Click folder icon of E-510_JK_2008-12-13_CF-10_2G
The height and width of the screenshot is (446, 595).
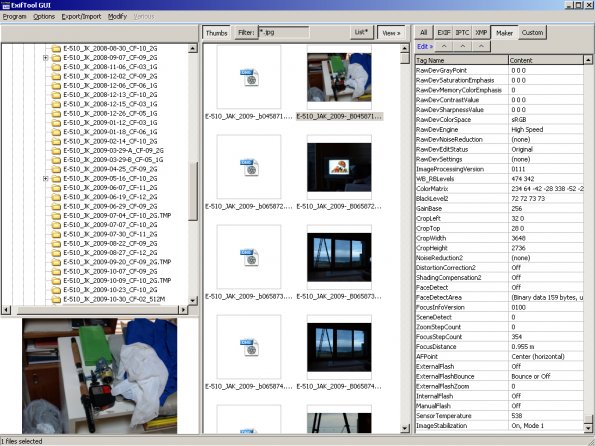click(x=56, y=95)
